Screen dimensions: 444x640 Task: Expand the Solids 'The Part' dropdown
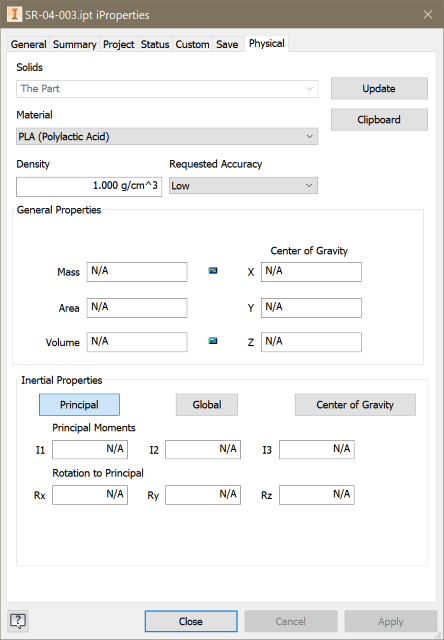click(167, 89)
